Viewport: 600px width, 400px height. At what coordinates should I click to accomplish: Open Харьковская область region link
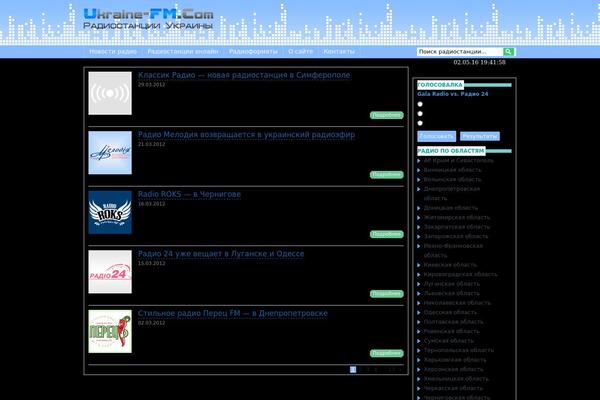pos(455,360)
